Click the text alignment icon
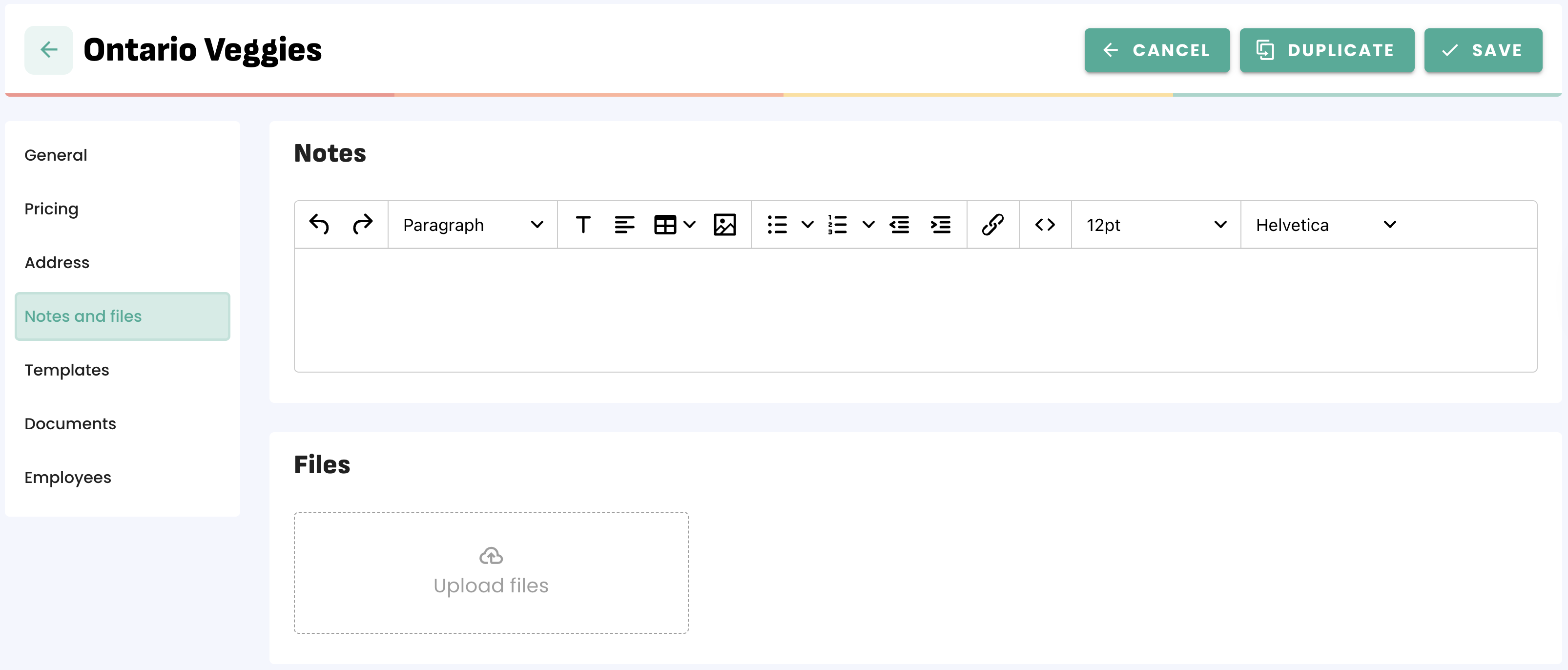Screen dimensions: 1568x670 click(624, 225)
